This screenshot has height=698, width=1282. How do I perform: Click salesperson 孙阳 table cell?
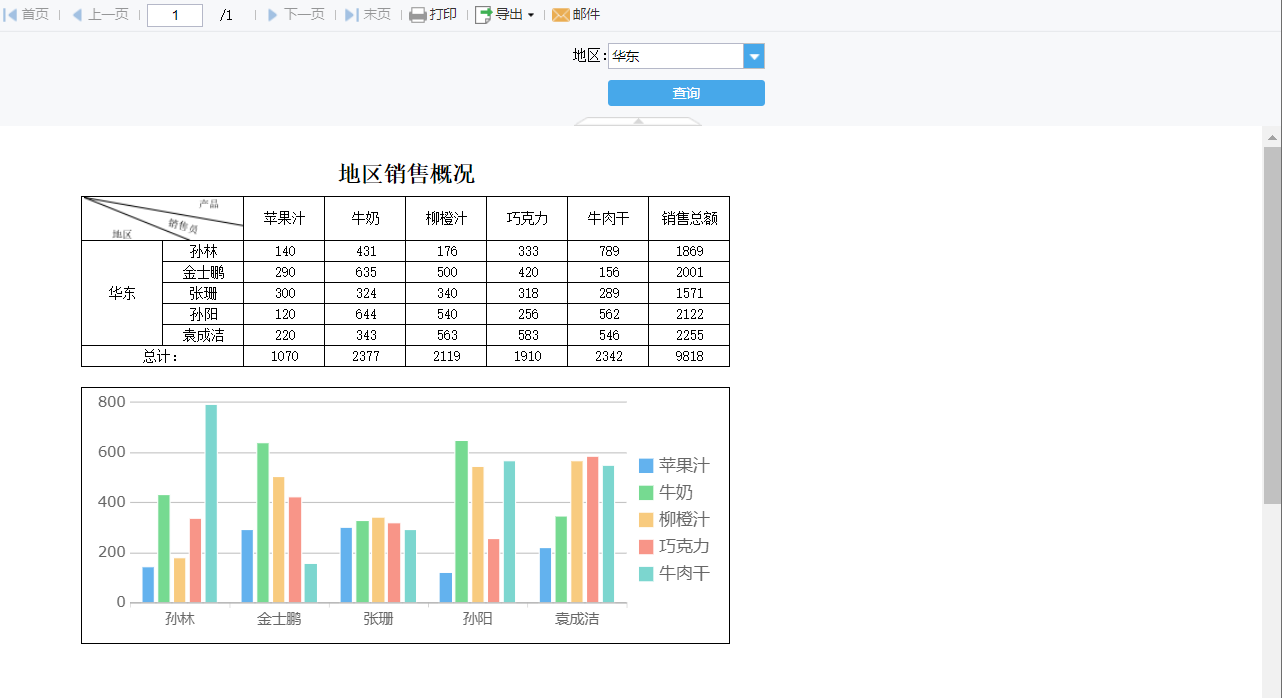coord(203,314)
